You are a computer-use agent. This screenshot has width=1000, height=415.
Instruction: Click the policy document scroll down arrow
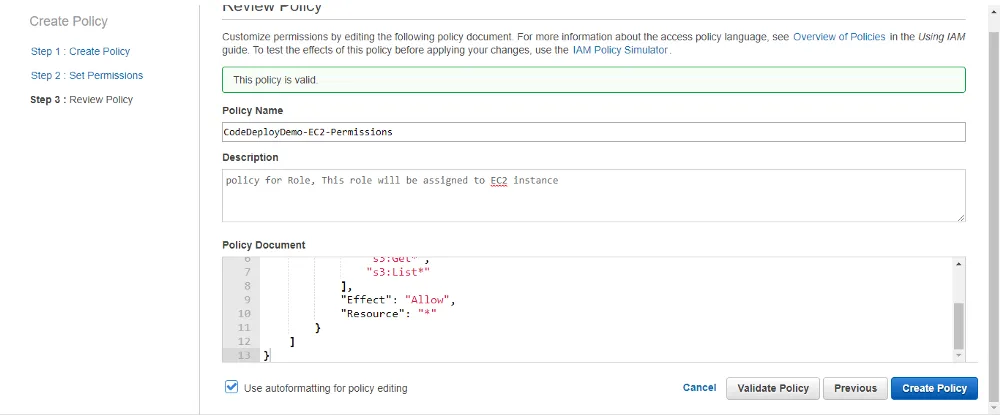(959, 355)
